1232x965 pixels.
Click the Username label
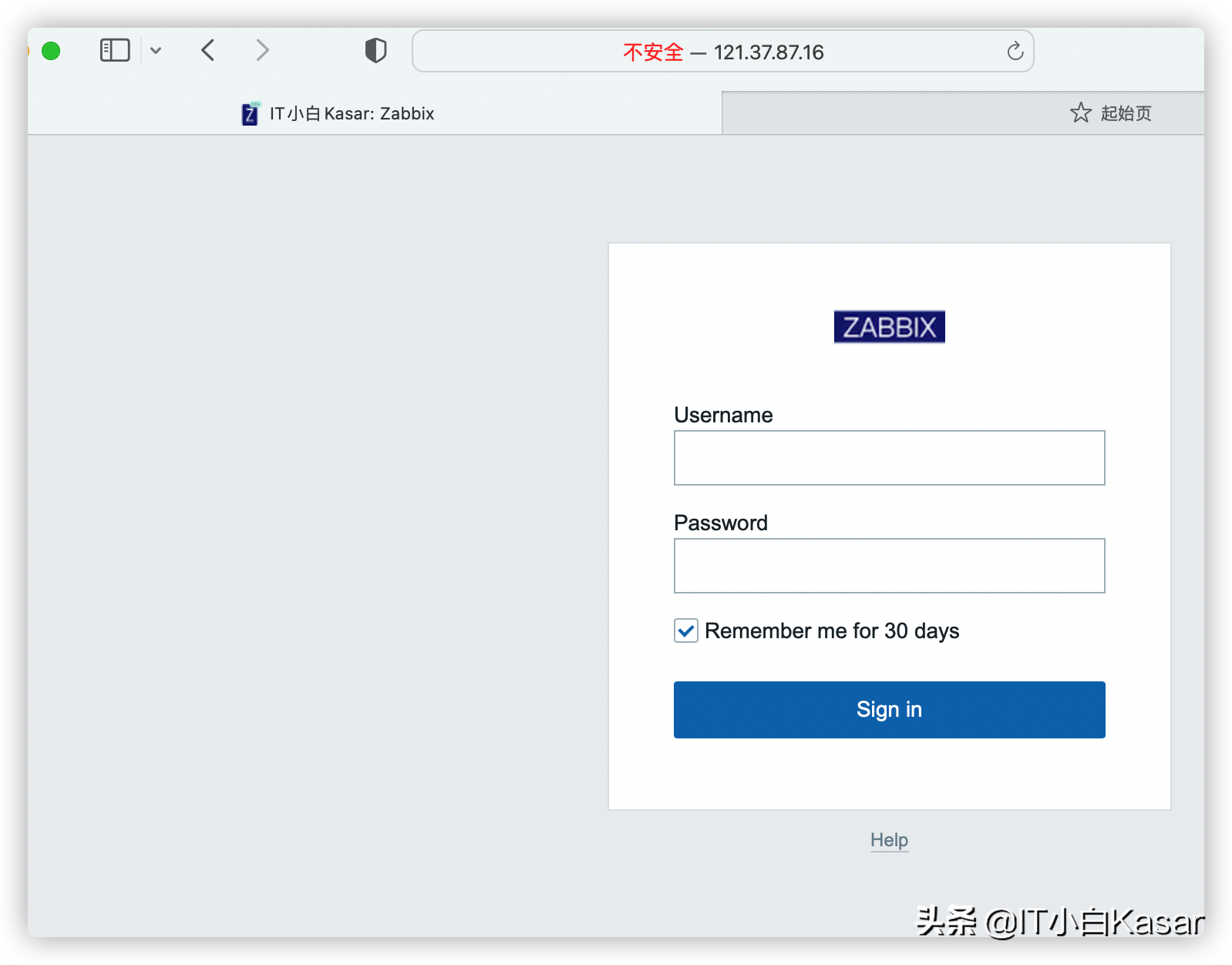[723, 415]
